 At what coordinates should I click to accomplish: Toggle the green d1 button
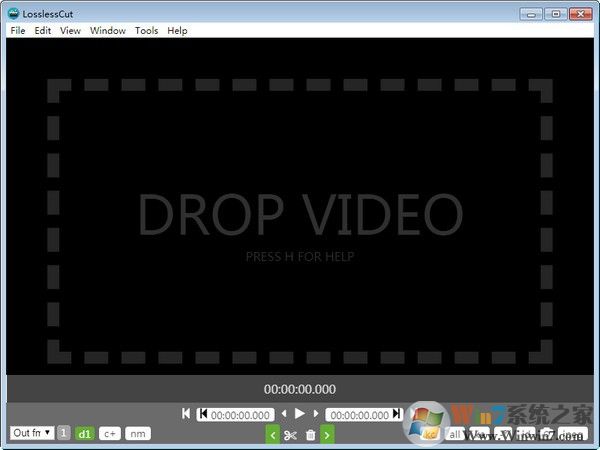pos(85,434)
